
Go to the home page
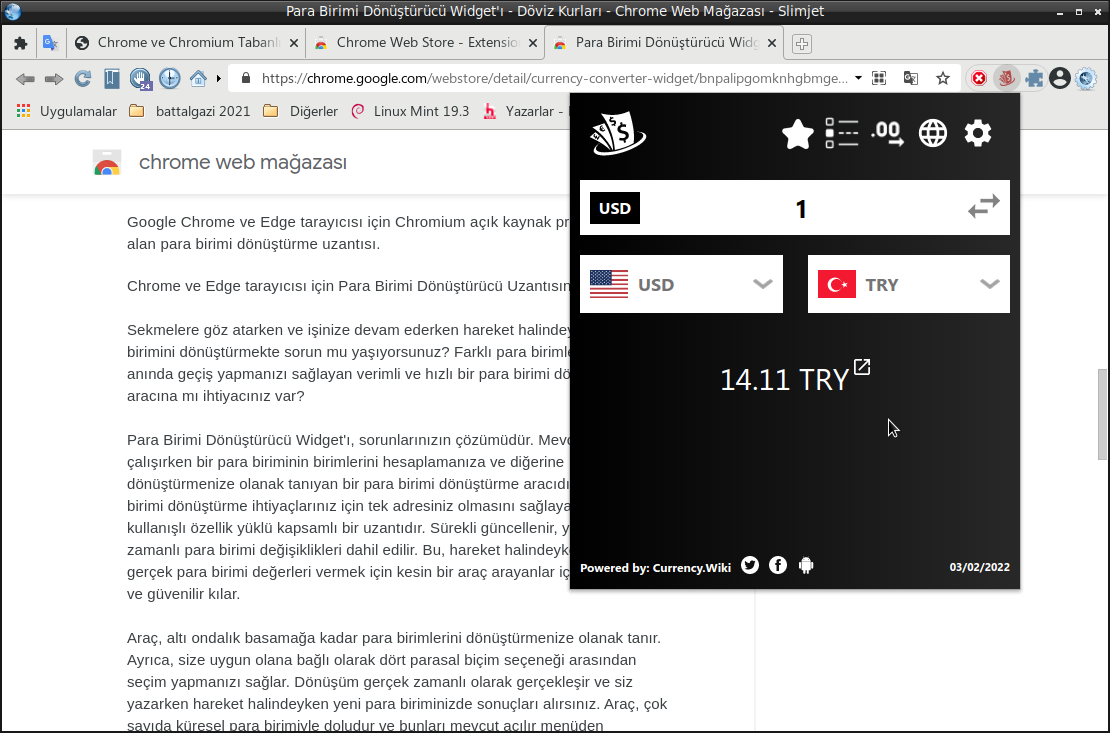point(198,79)
